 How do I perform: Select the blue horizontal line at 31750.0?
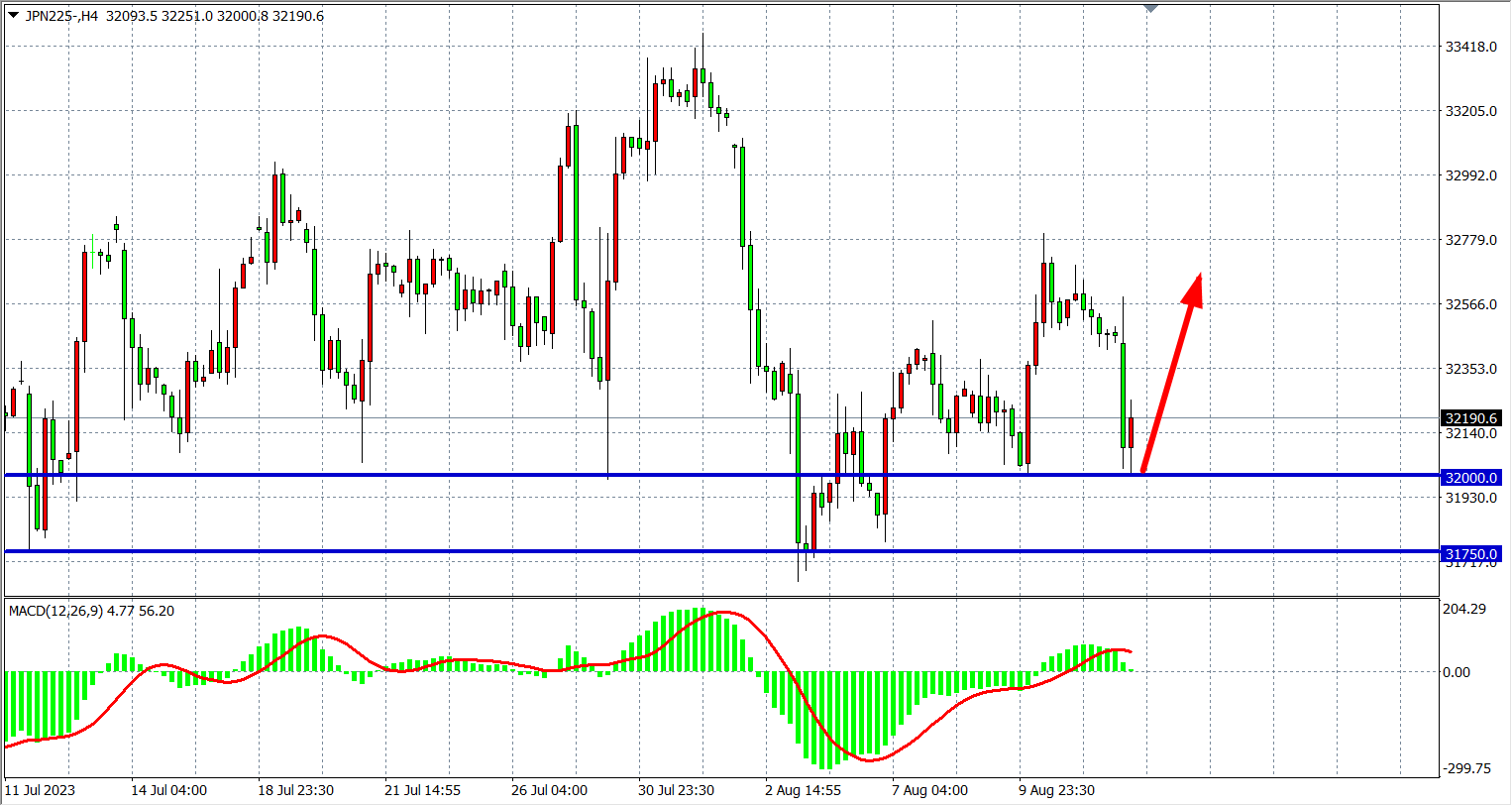pyautogui.click(x=594, y=551)
